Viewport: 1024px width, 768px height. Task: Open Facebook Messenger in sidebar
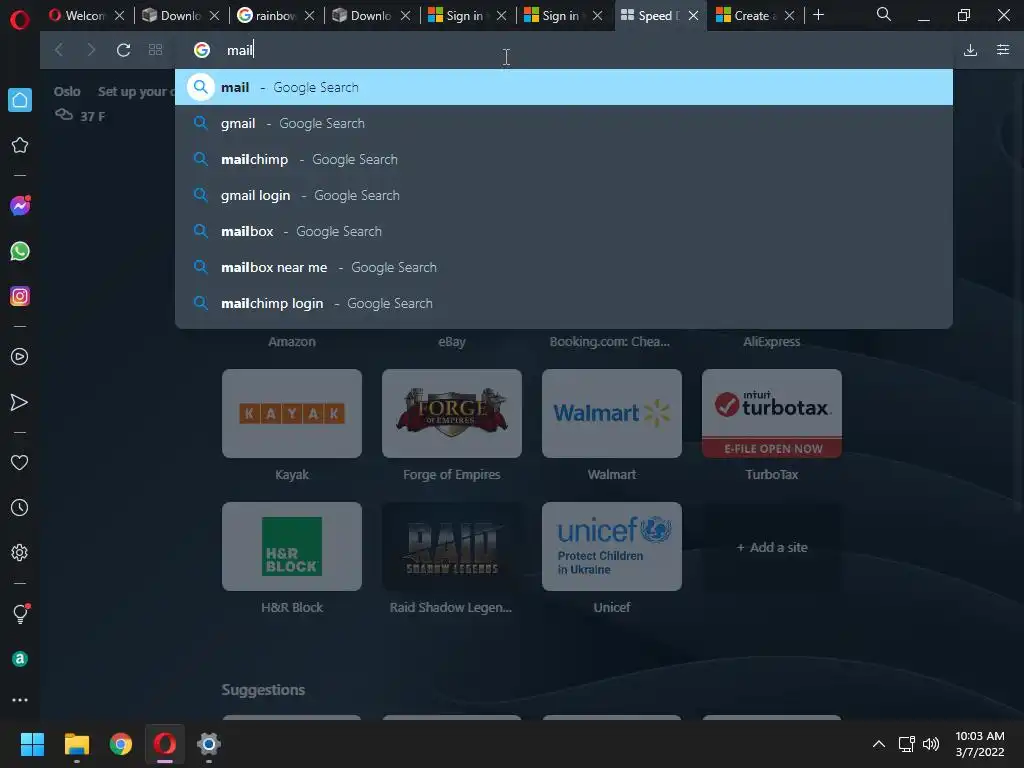pyautogui.click(x=20, y=206)
